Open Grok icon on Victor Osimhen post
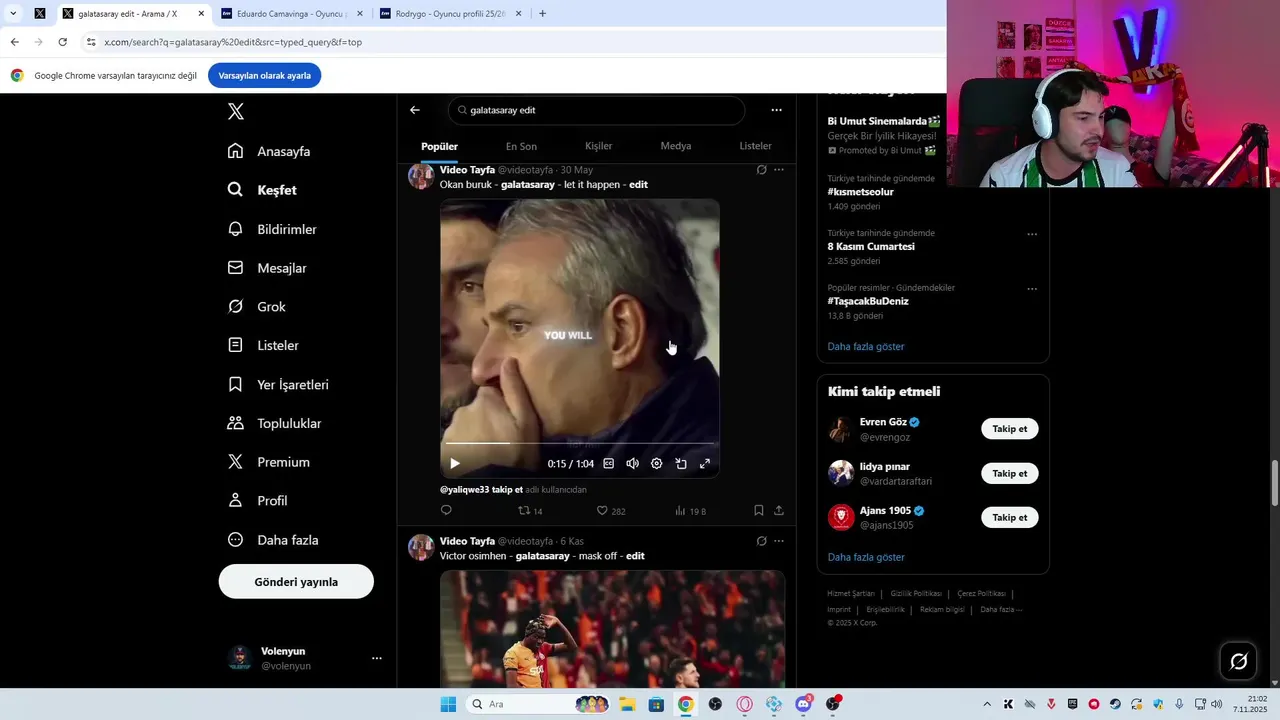This screenshot has width=1280, height=720. coord(761,541)
